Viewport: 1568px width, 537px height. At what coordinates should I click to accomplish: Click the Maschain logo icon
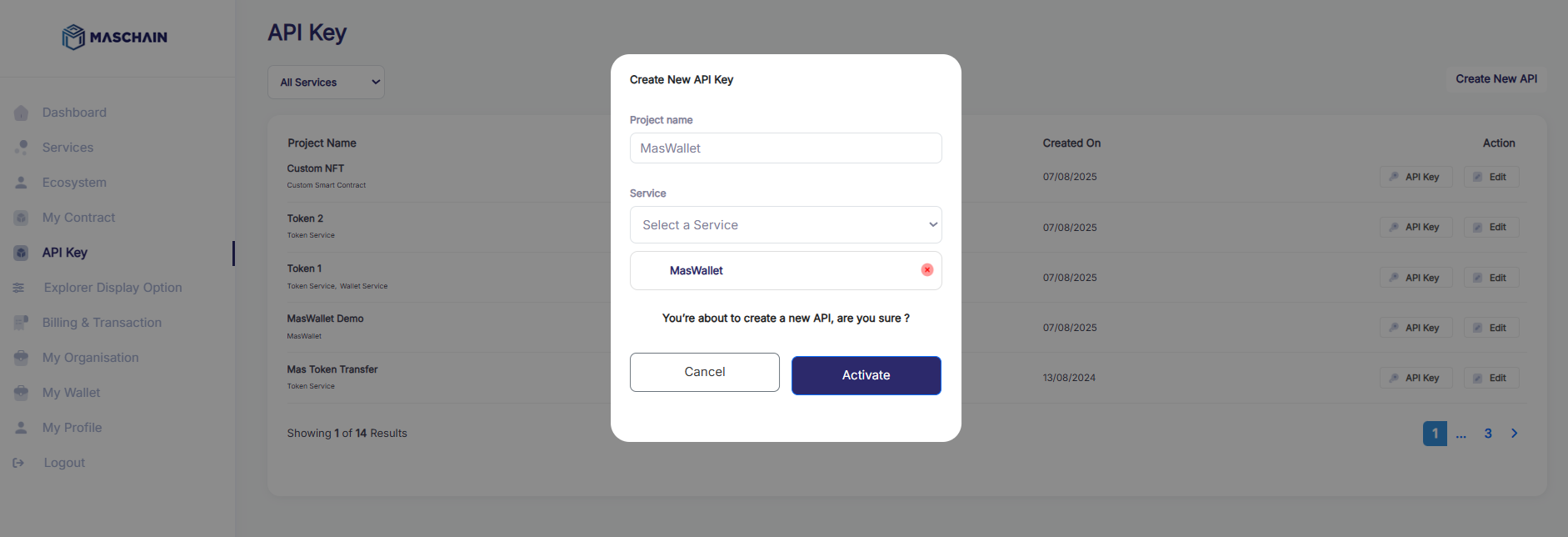pos(73,37)
